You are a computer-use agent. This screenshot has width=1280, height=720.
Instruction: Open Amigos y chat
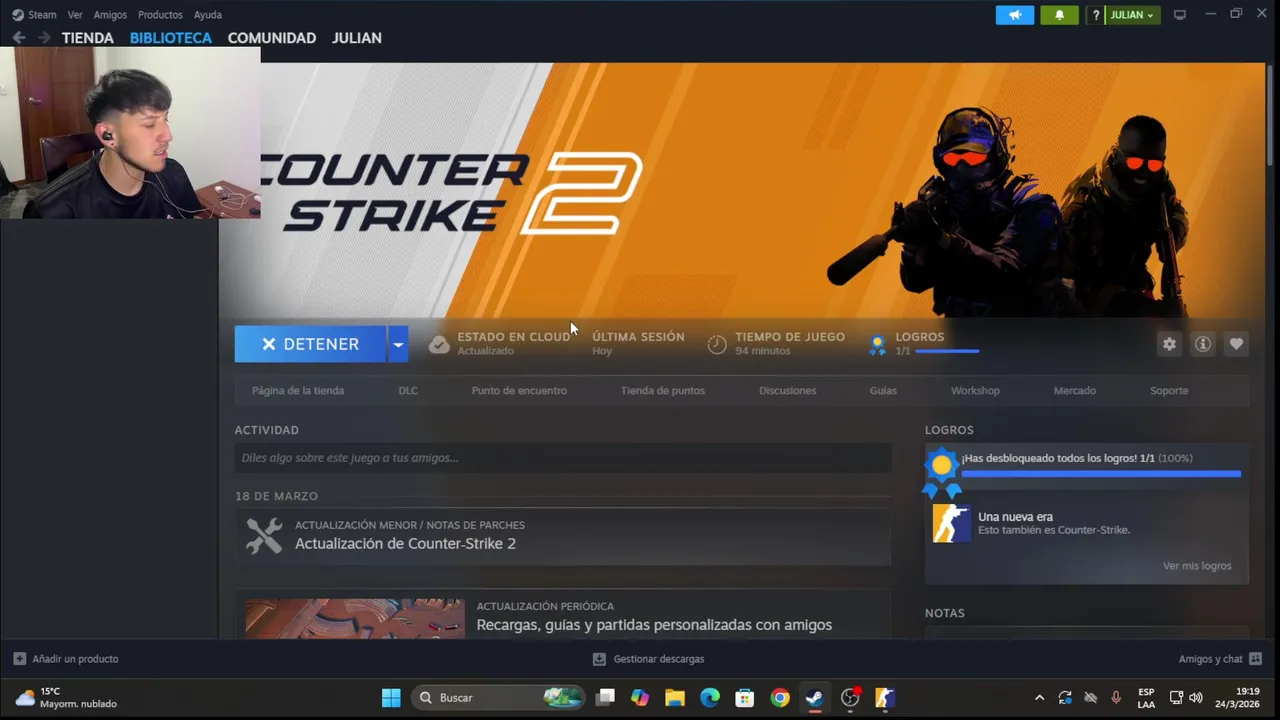coord(1220,659)
